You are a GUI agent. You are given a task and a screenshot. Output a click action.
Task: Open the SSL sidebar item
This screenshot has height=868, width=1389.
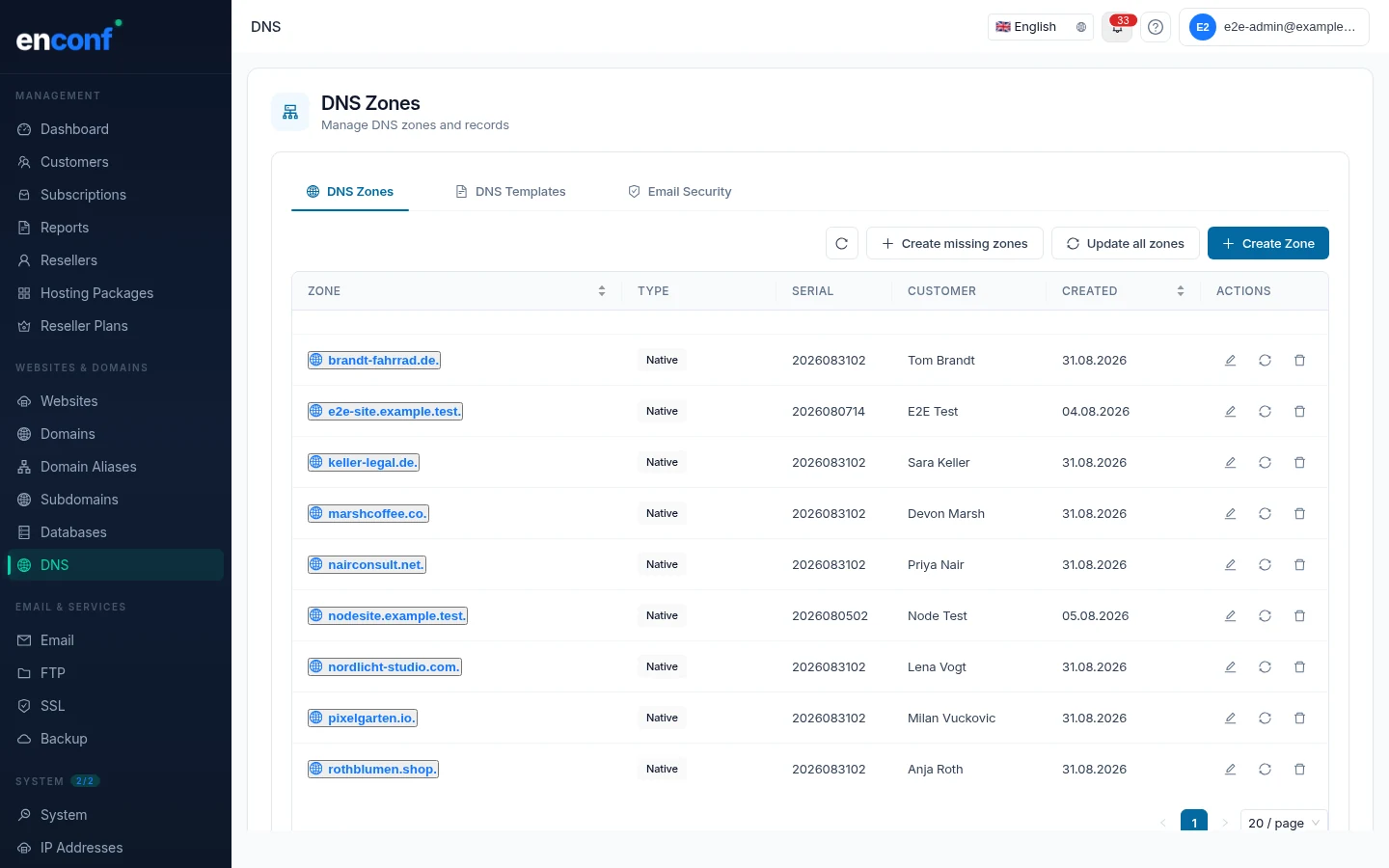[116, 706]
